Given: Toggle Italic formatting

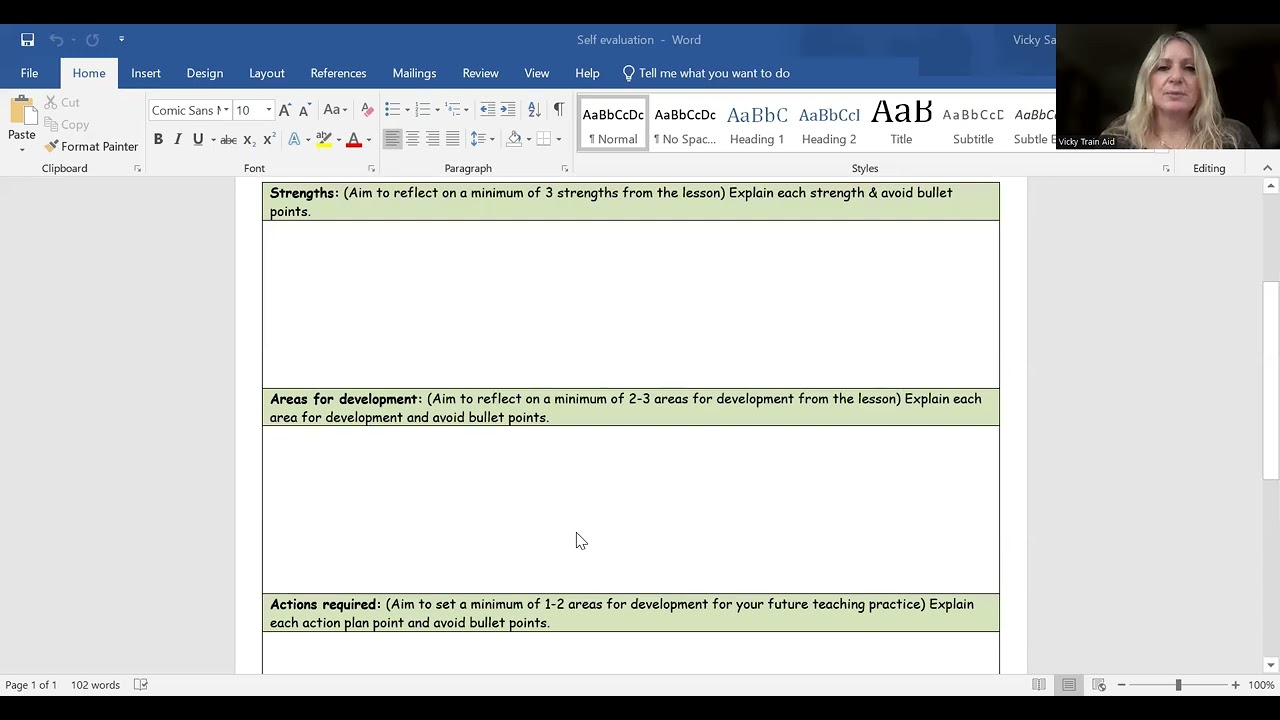Looking at the screenshot, I should 178,139.
